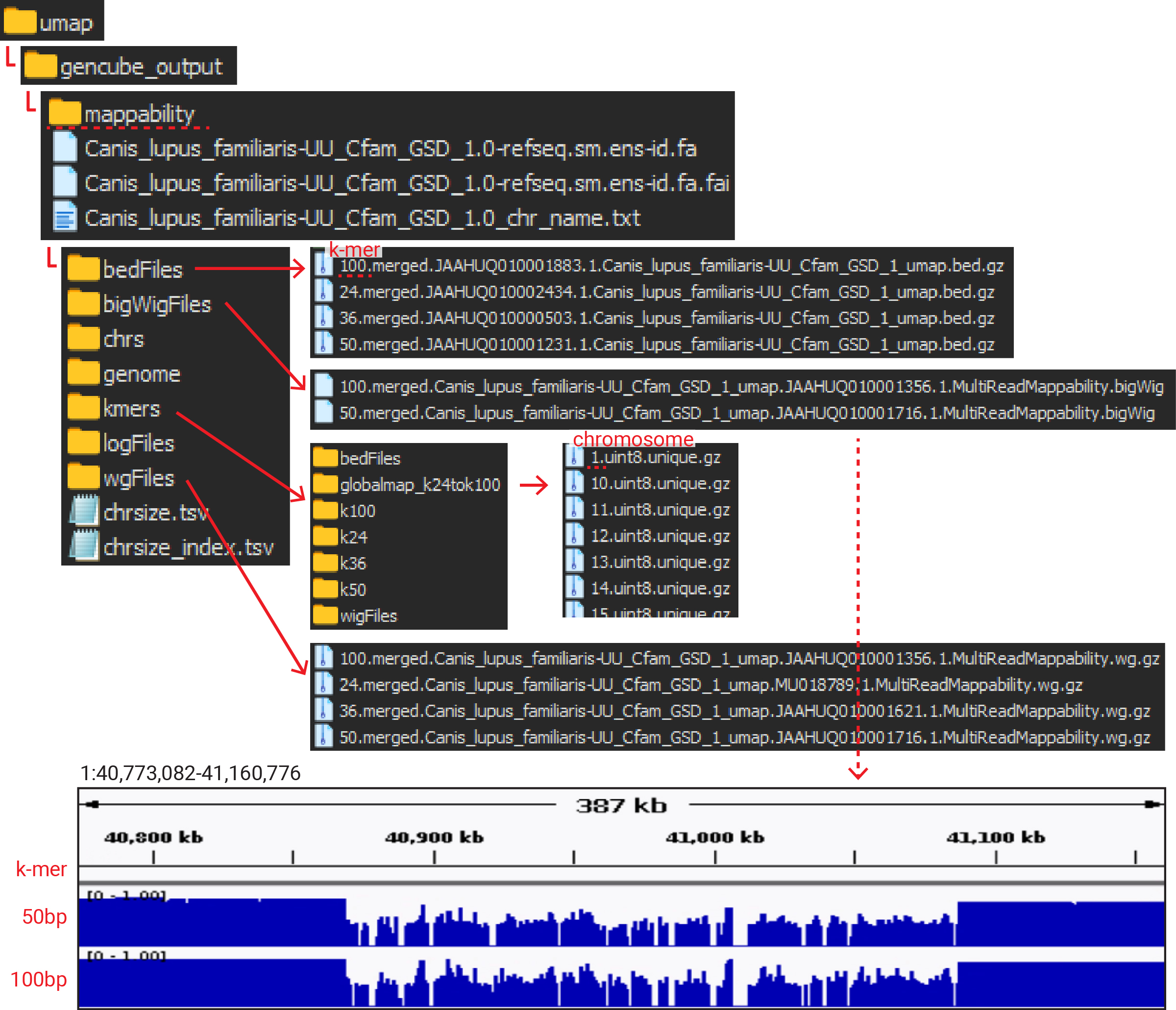Open the wigFiles folder icon in kmers list
Image resolution: width=1176 pixels, height=1010 pixels.
point(326,615)
